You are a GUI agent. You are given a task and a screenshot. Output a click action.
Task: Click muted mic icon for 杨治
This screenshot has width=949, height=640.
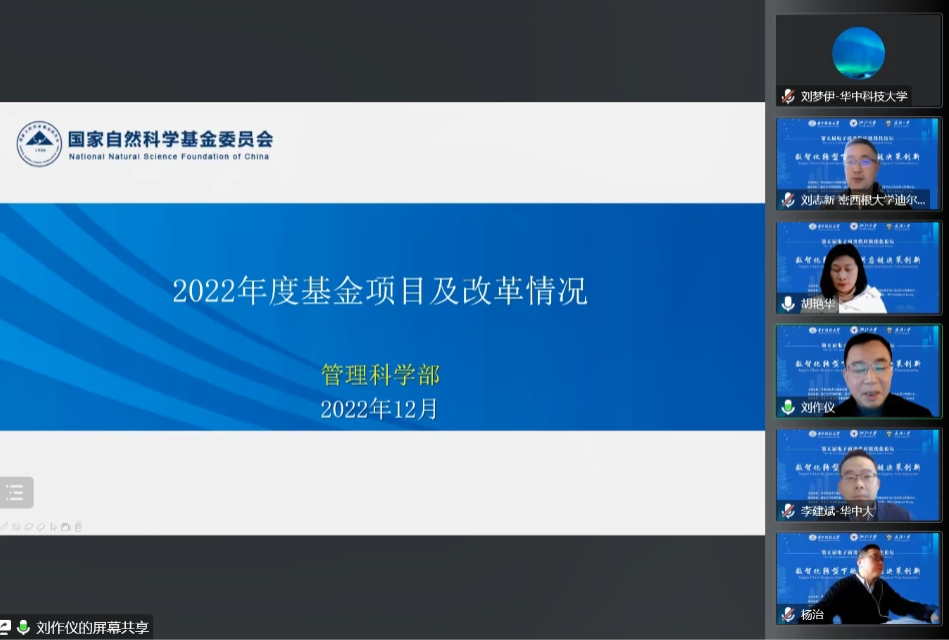(788, 614)
